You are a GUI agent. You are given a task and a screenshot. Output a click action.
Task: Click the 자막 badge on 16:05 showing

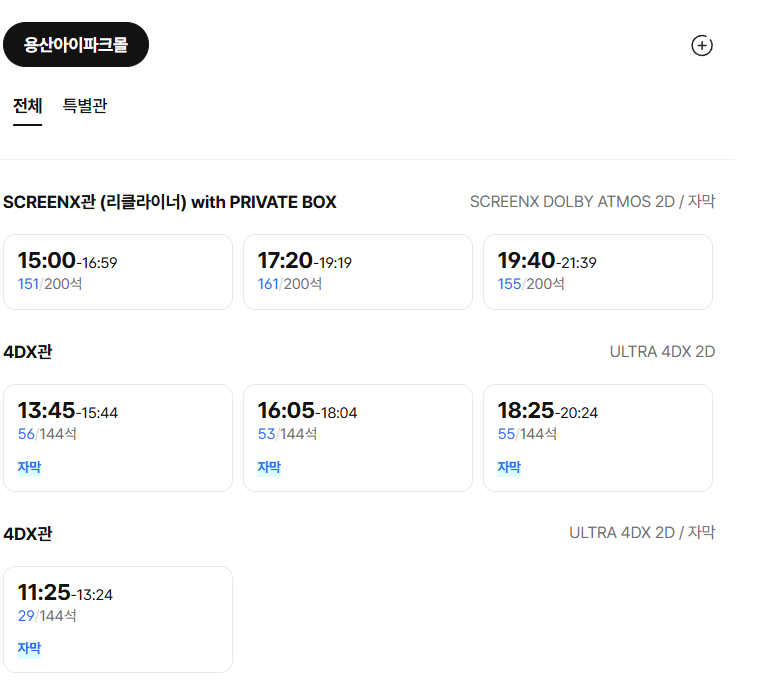tap(270, 467)
